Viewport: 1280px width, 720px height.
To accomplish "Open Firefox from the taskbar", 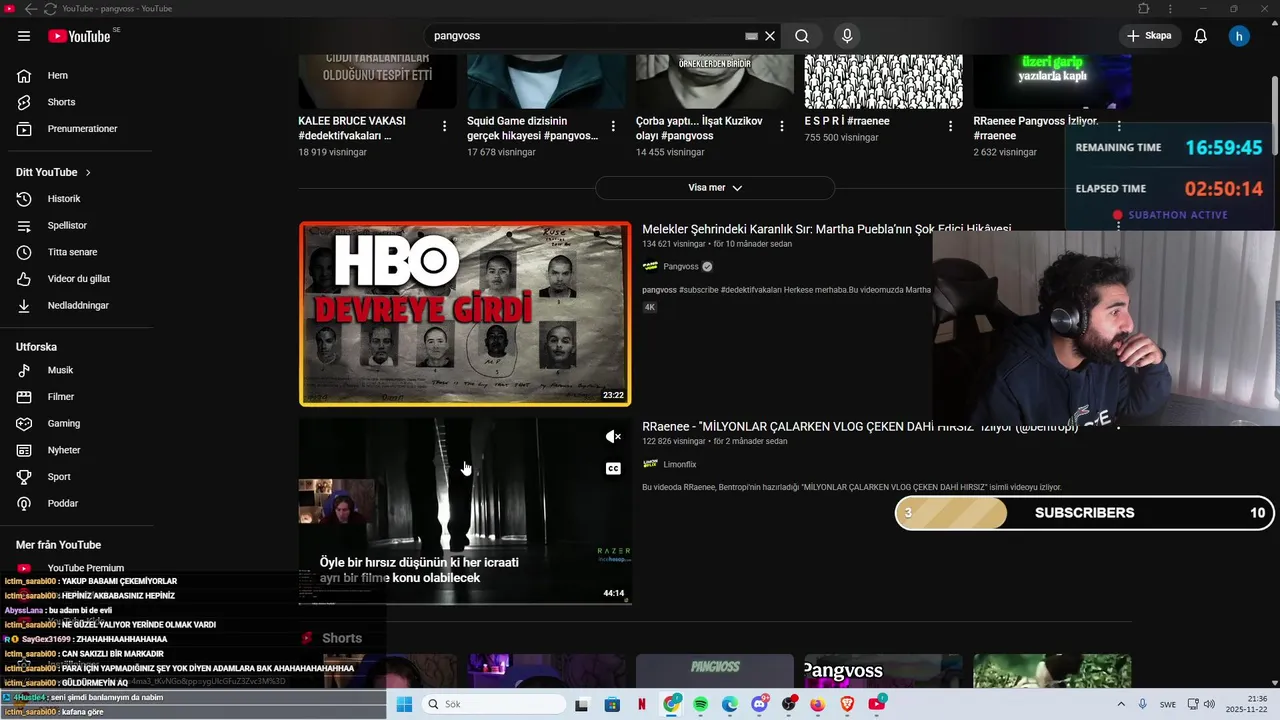I will (x=818, y=704).
